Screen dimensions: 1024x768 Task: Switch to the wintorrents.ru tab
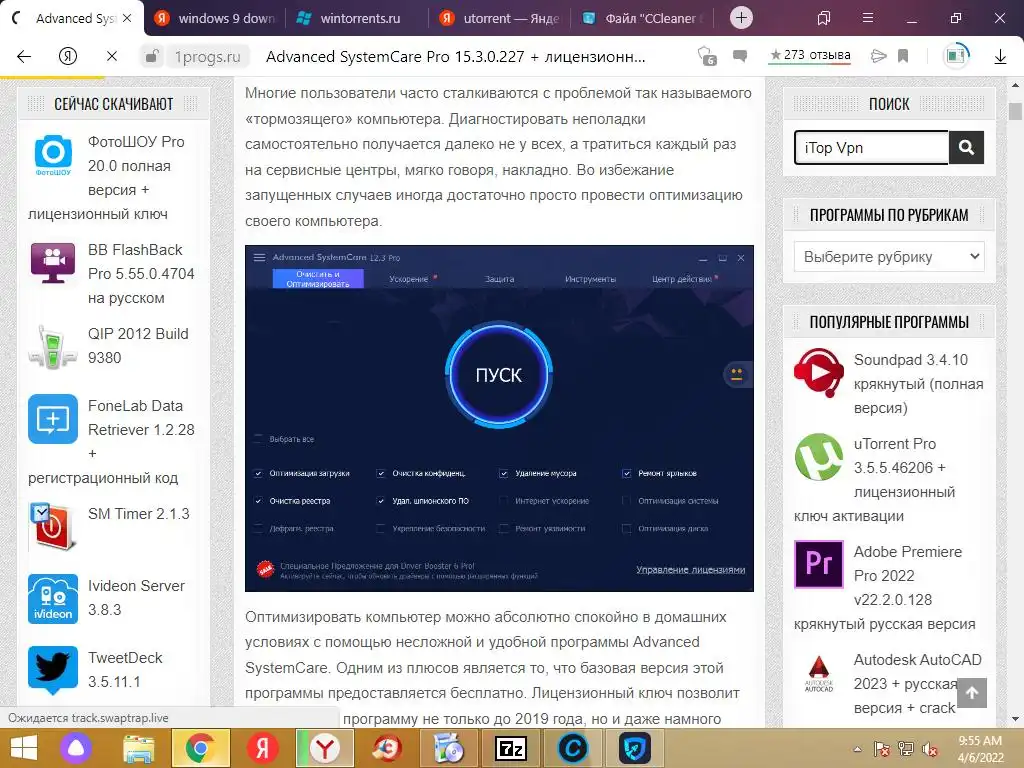(357, 18)
